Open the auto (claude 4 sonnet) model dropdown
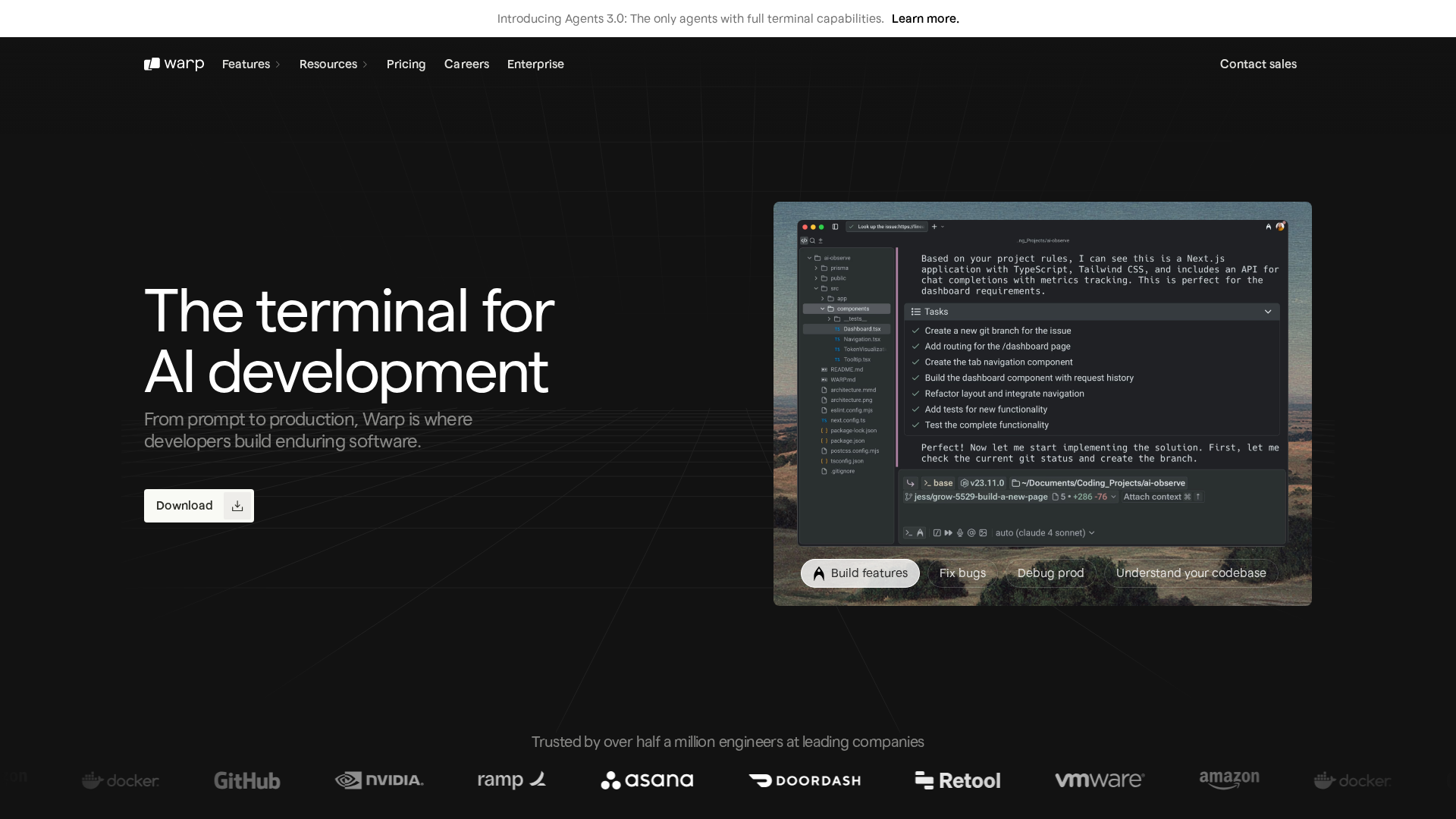The height and width of the screenshot is (819, 1456). [1044, 533]
